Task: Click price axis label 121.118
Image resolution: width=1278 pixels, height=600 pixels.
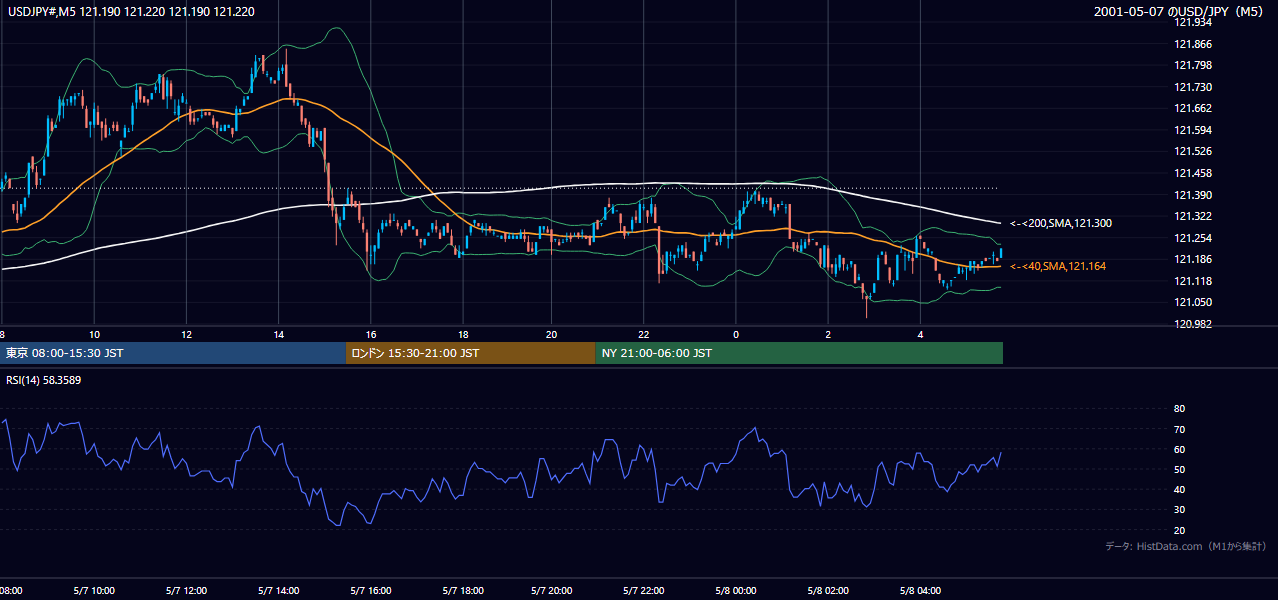Action: click(1191, 281)
